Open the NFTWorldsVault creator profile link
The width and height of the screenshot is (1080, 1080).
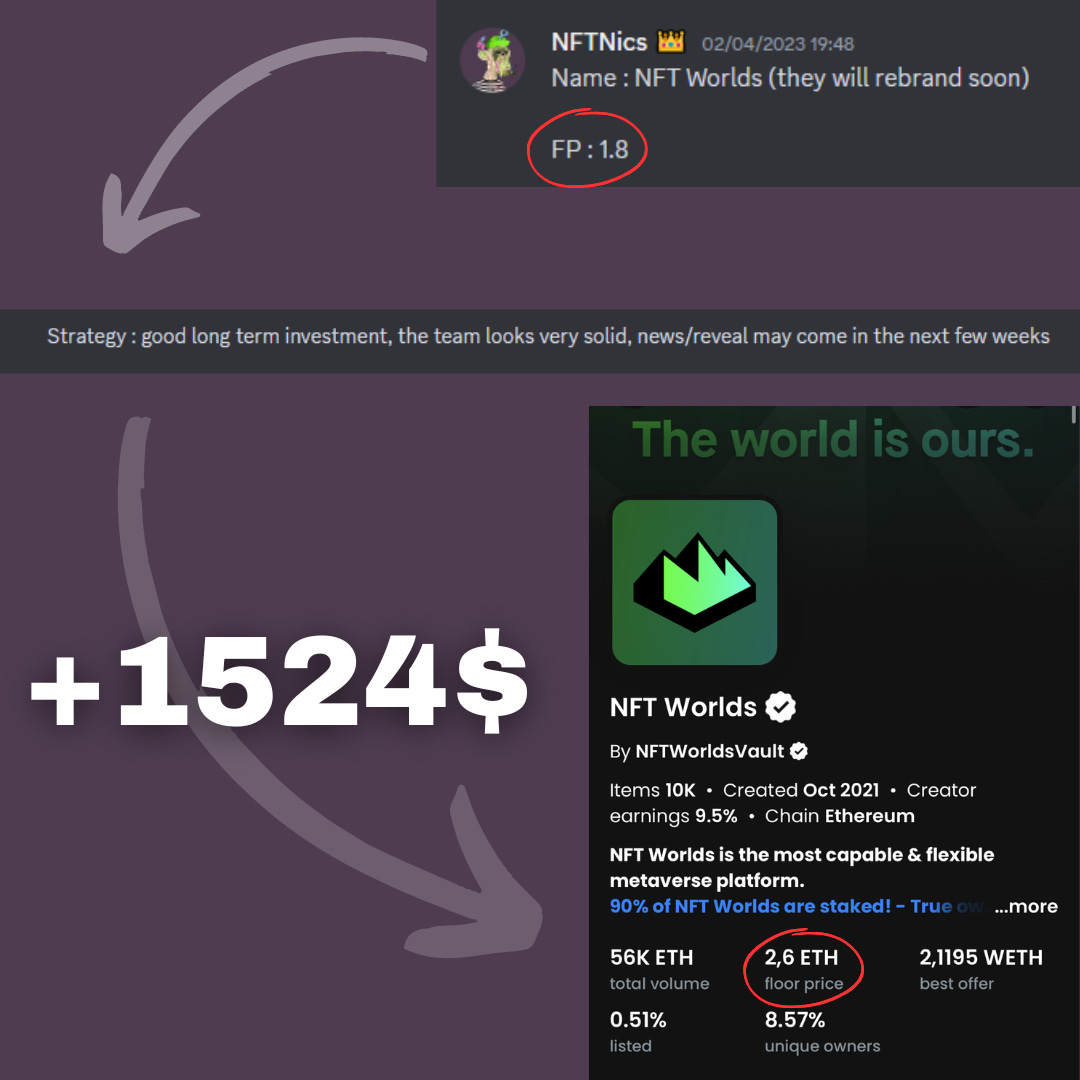(709, 751)
